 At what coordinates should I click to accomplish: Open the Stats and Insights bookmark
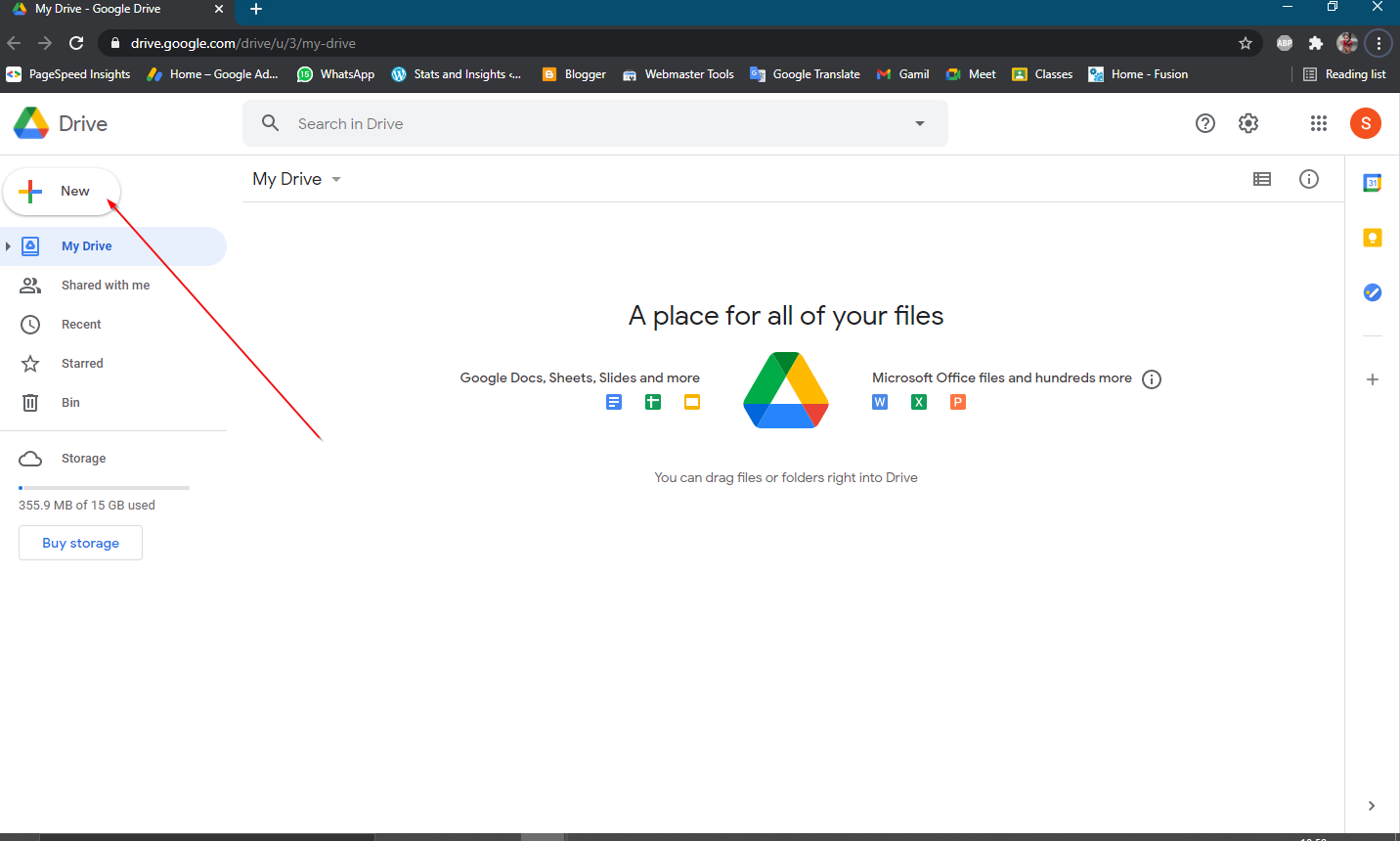[x=456, y=74]
